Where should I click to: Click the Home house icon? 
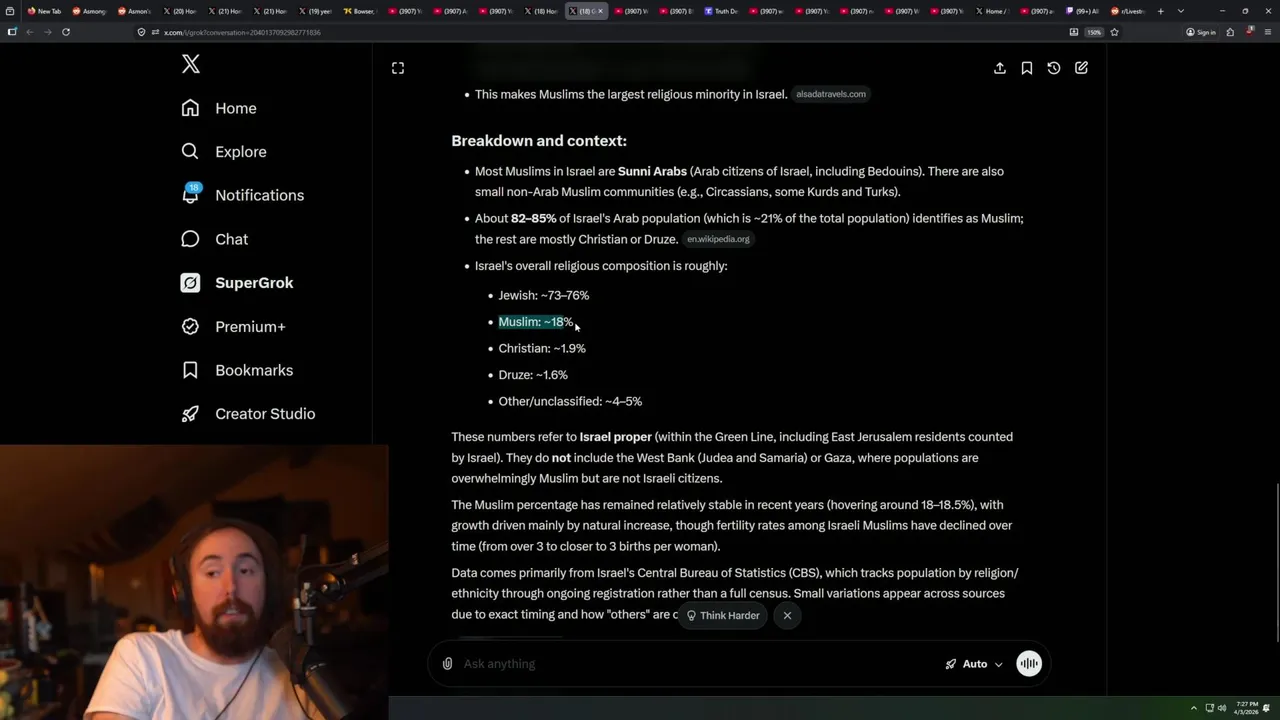190,108
